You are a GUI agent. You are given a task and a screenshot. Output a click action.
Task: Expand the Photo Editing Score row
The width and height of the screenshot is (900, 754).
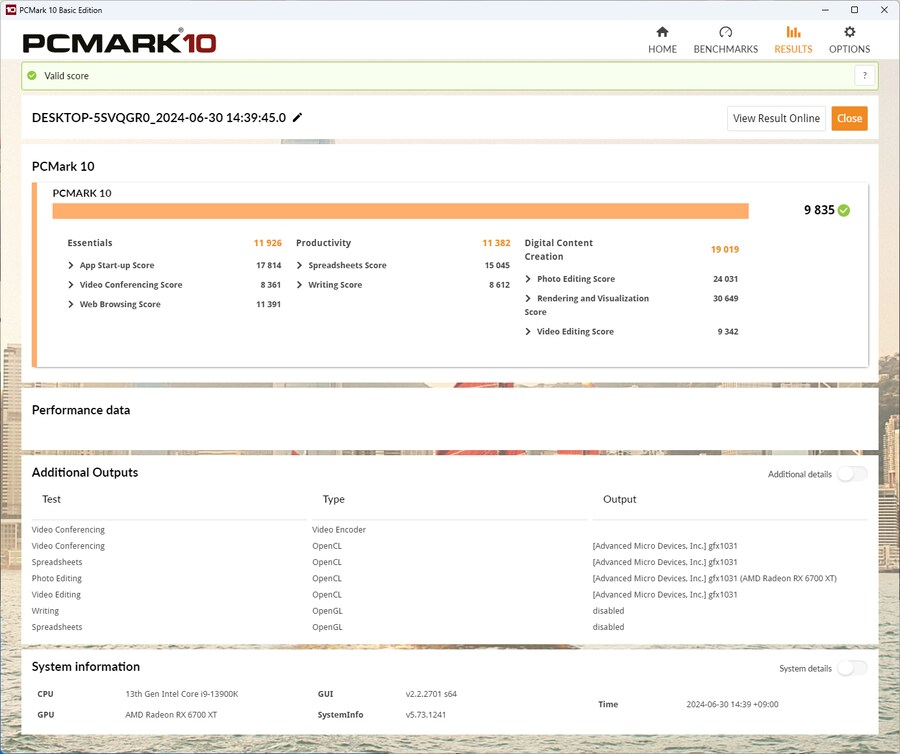[x=528, y=280]
